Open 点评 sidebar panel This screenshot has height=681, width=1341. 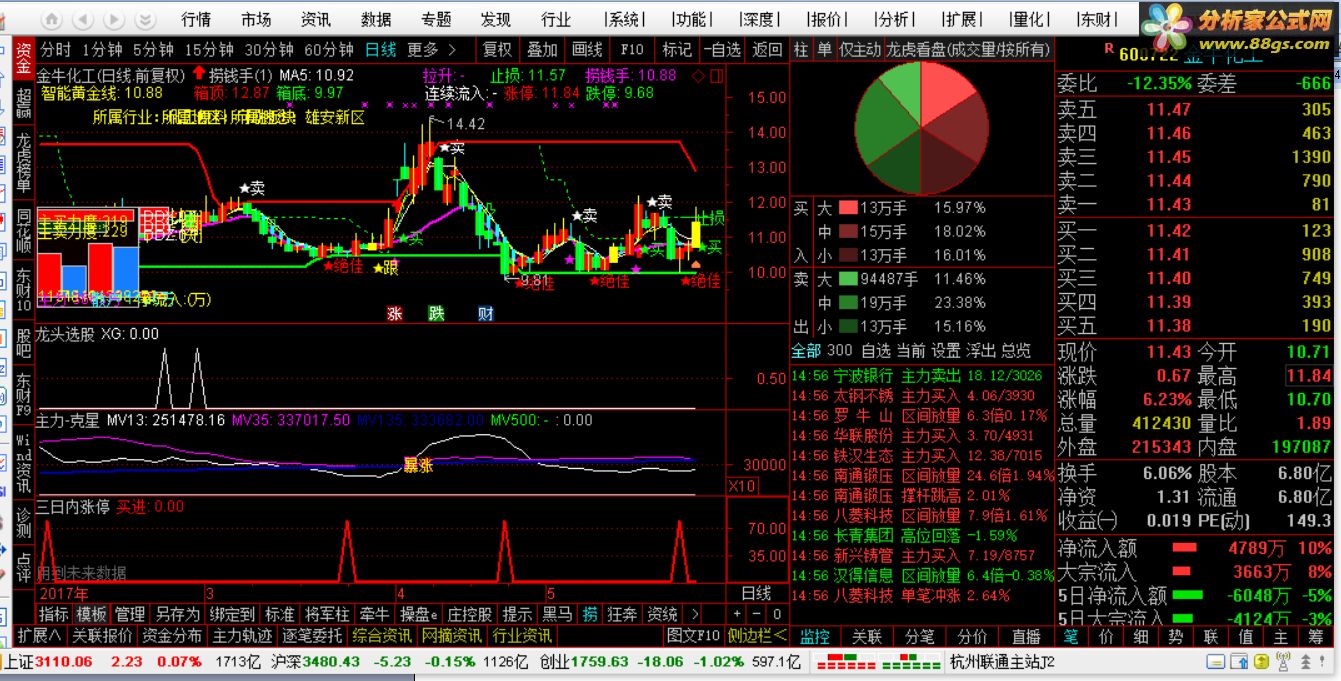[23, 565]
